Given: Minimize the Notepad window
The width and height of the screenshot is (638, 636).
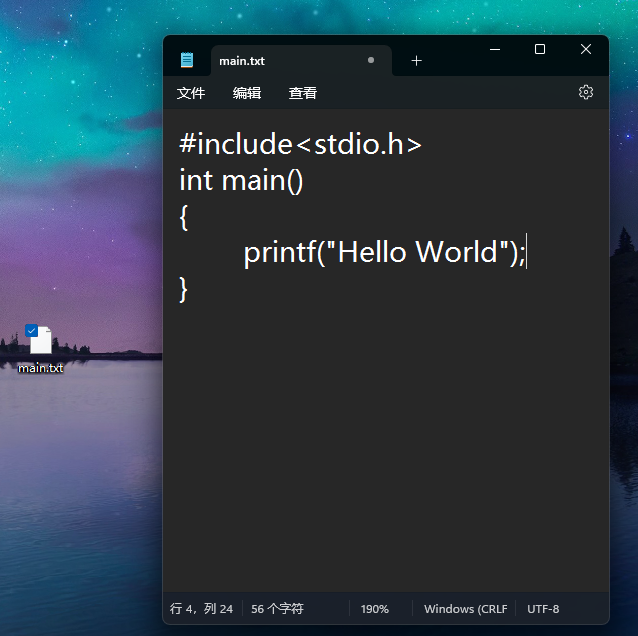Looking at the screenshot, I should (x=494, y=49).
